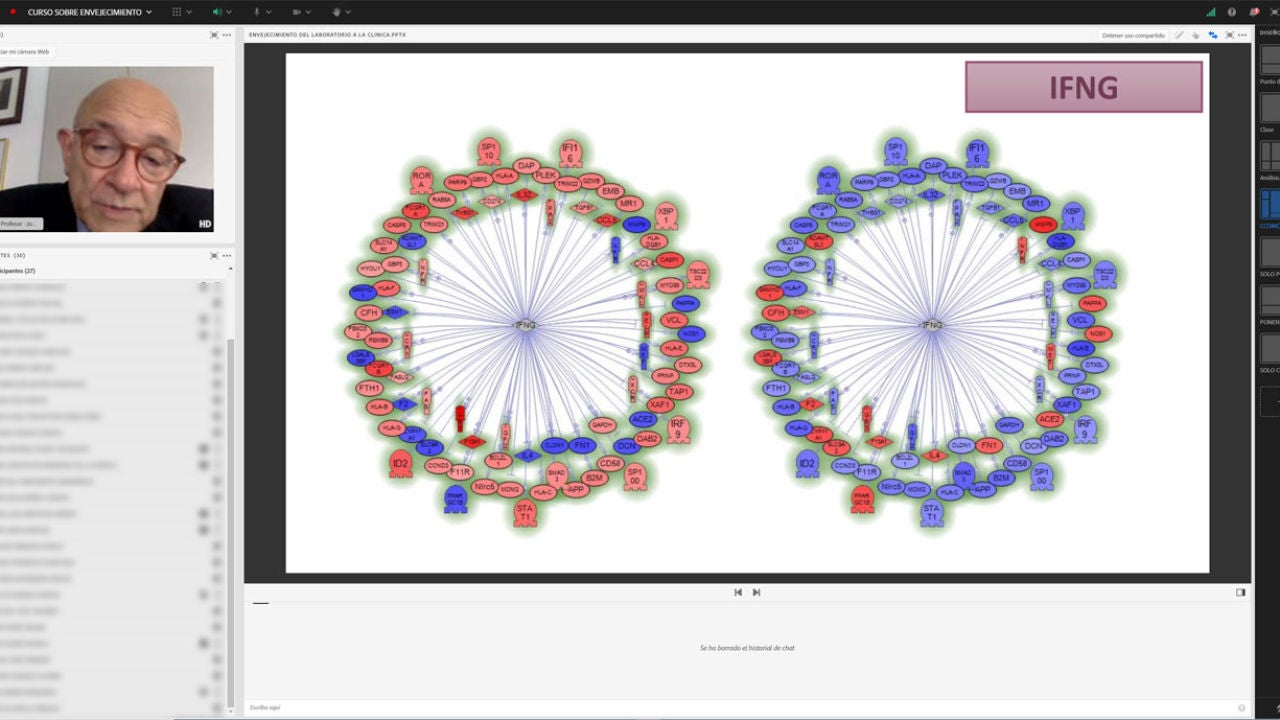The height and width of the screenshot is (720, 1280).
Task: Check connection status signal bars icon
Action: click(x=1211, y=12)
